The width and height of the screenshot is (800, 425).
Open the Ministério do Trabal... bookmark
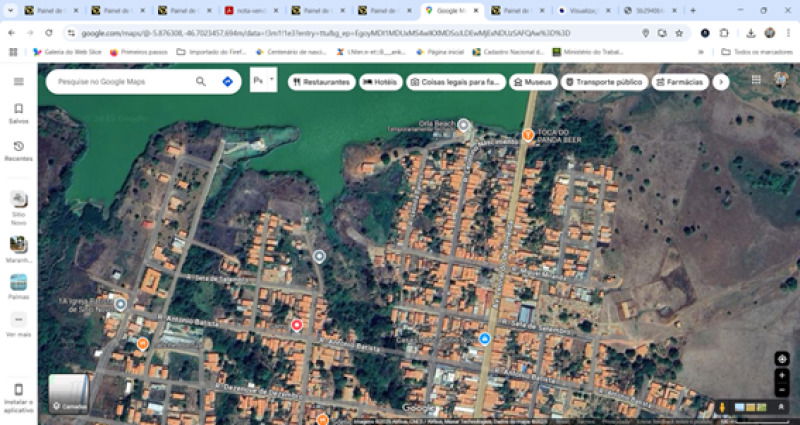pos(588,52)
